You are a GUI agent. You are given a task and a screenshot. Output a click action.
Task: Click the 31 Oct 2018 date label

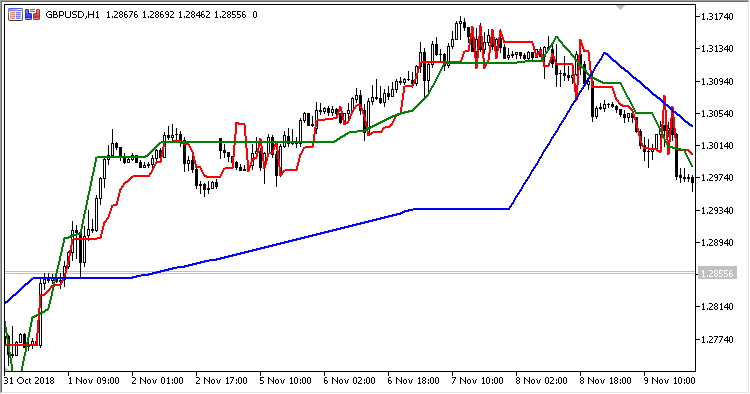point(29,381)
